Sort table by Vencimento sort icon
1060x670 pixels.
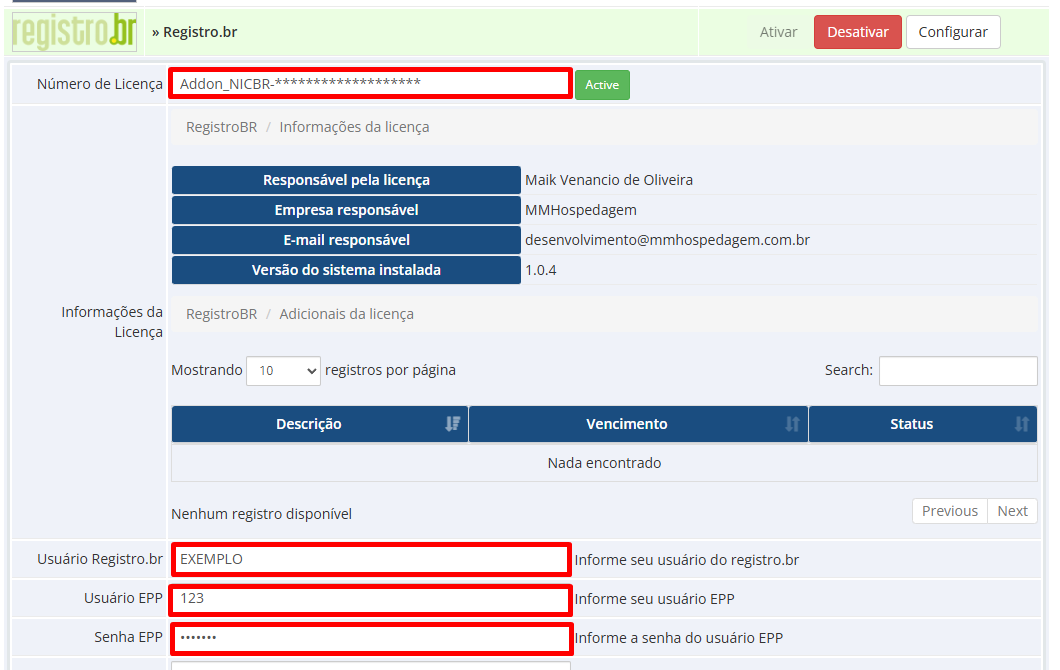[x=792, y=424]
